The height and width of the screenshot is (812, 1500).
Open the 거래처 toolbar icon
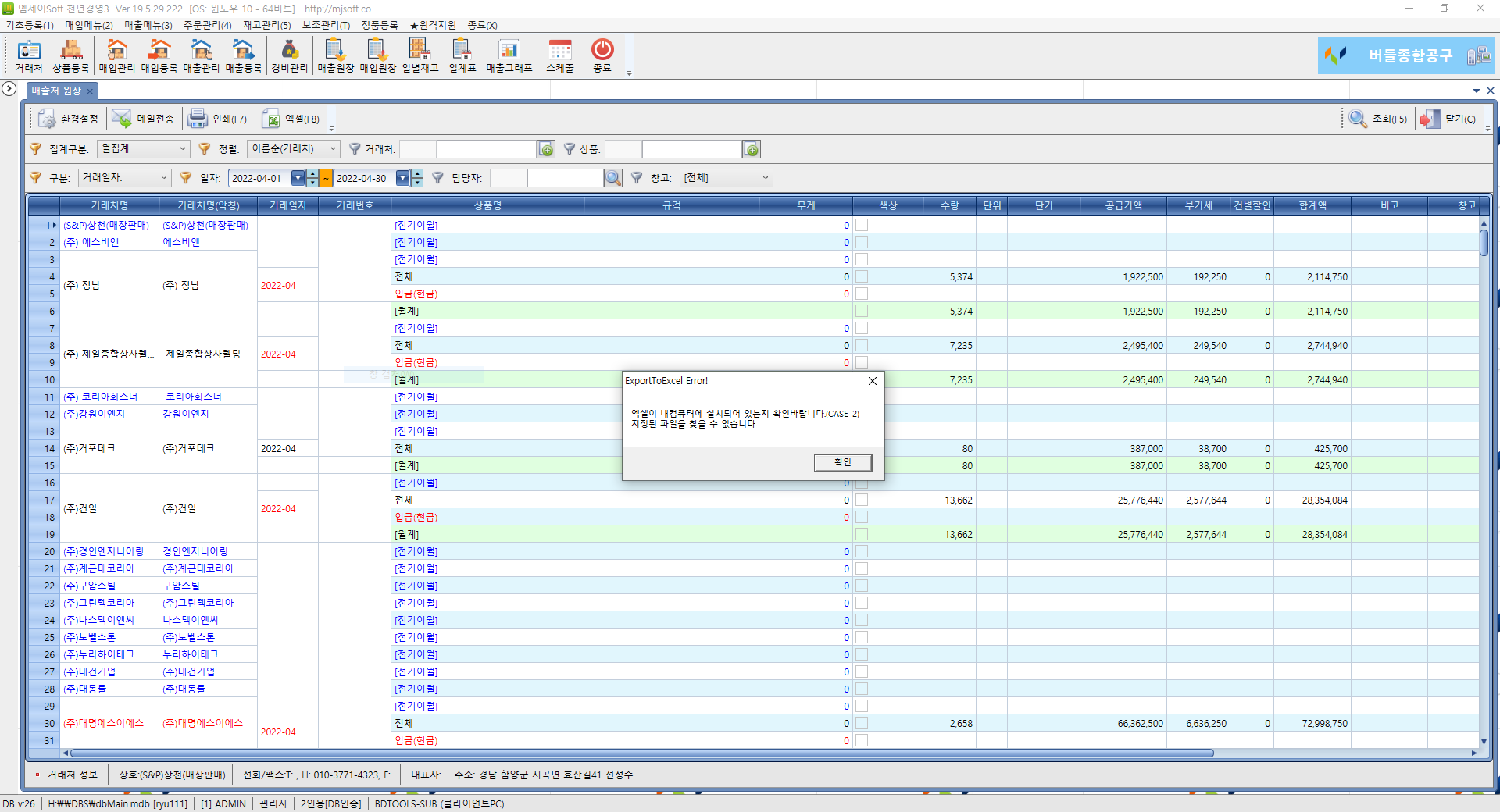click(x=29, y=56)
